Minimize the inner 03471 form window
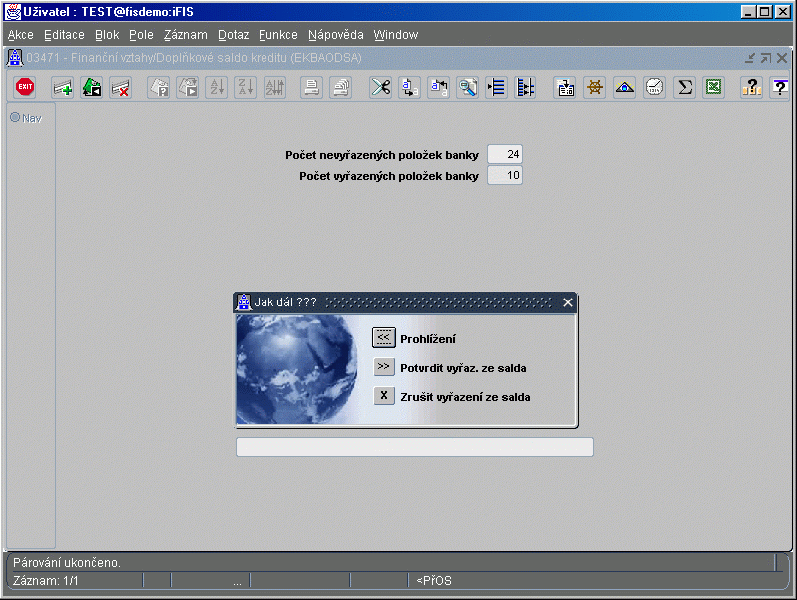This screenshot has height=600, width=797. point(750,58)
